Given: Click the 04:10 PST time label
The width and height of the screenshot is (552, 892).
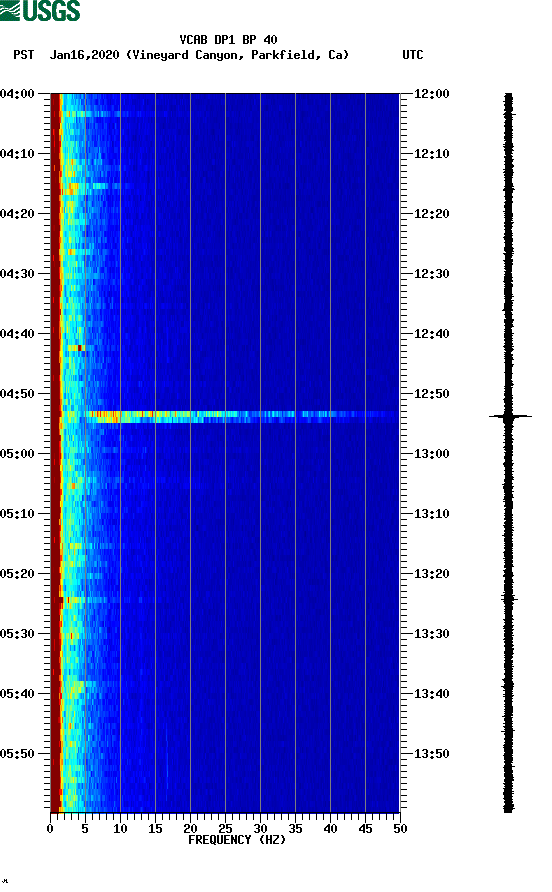Looking at the screenshot, I should (x=17, y=154).
